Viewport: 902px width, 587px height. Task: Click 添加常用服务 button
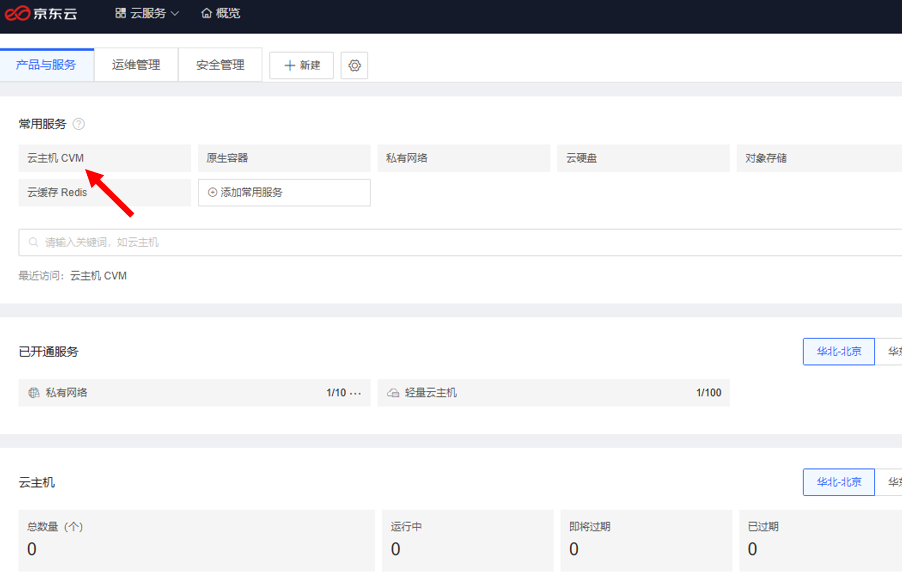(x=284, y=193)
